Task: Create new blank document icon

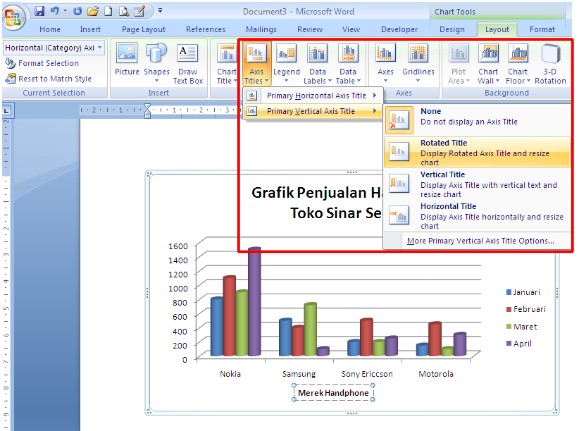Action: [x=108, y=11]
